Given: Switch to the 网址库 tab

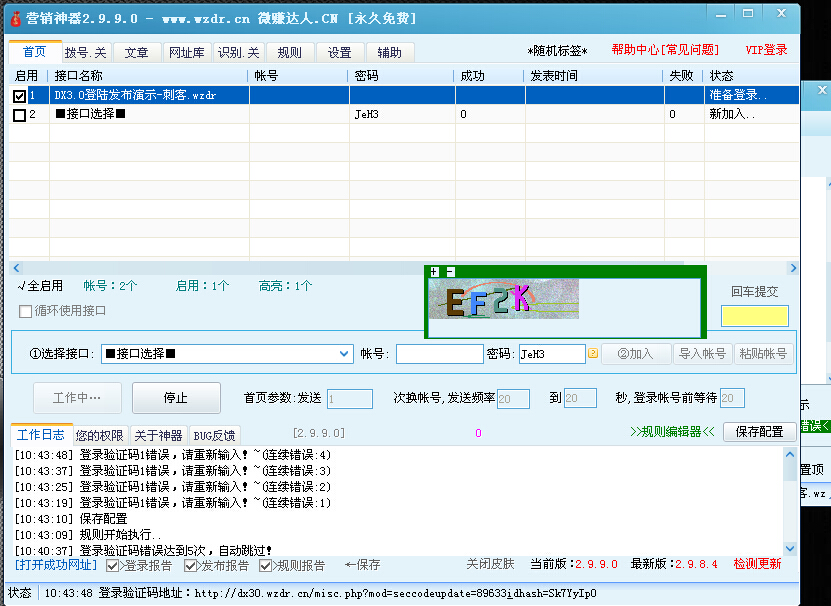Looking at the screenshot, I should pos(187,53).
